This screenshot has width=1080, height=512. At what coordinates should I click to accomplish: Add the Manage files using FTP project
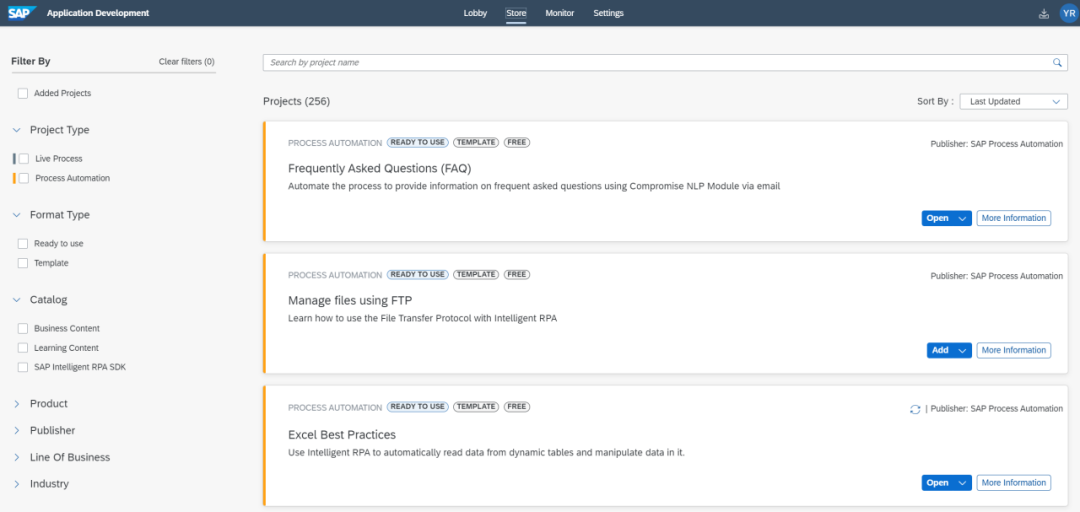point(940,350)
